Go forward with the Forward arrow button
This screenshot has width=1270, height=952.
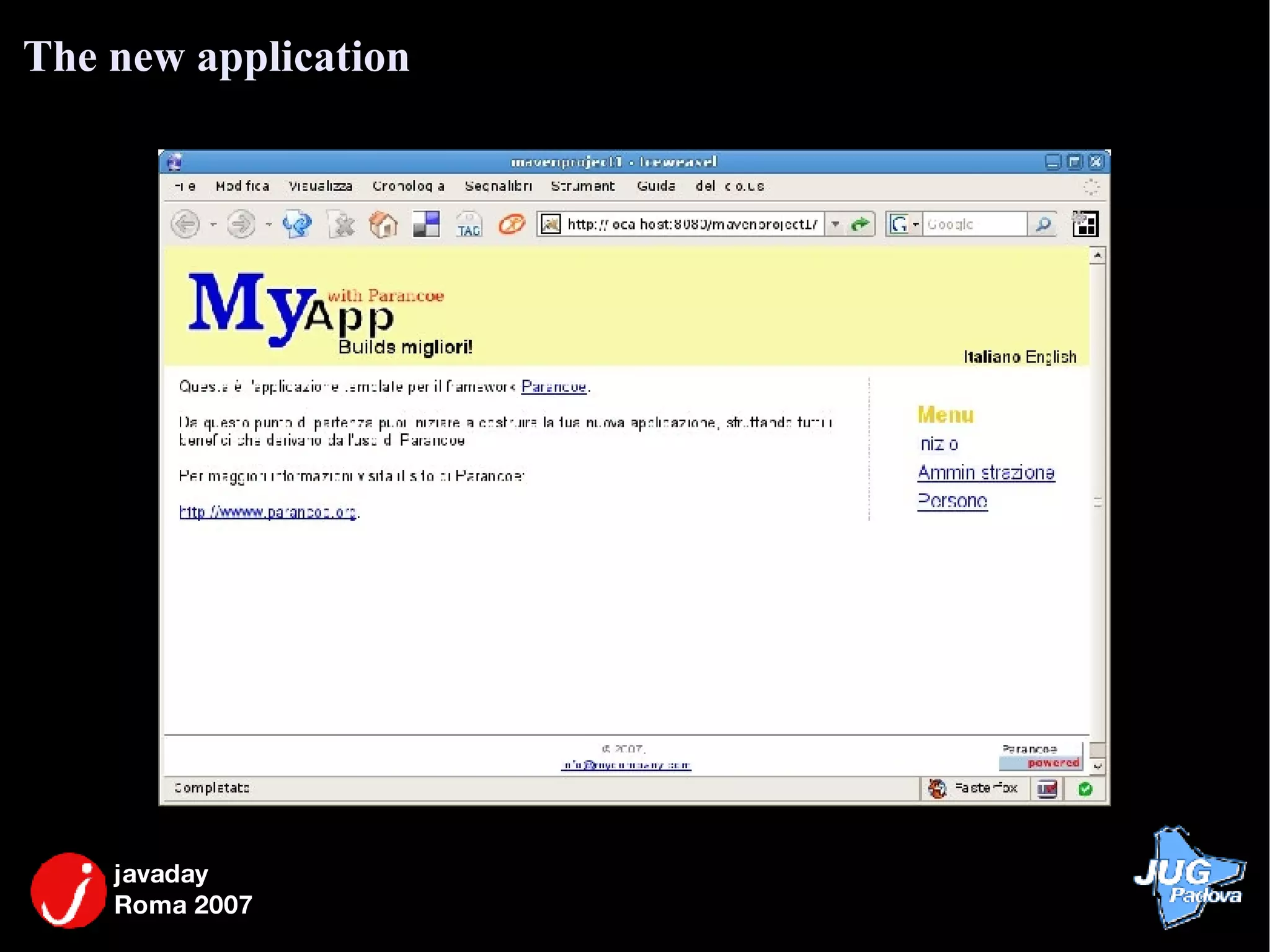[x=241, y=224]
